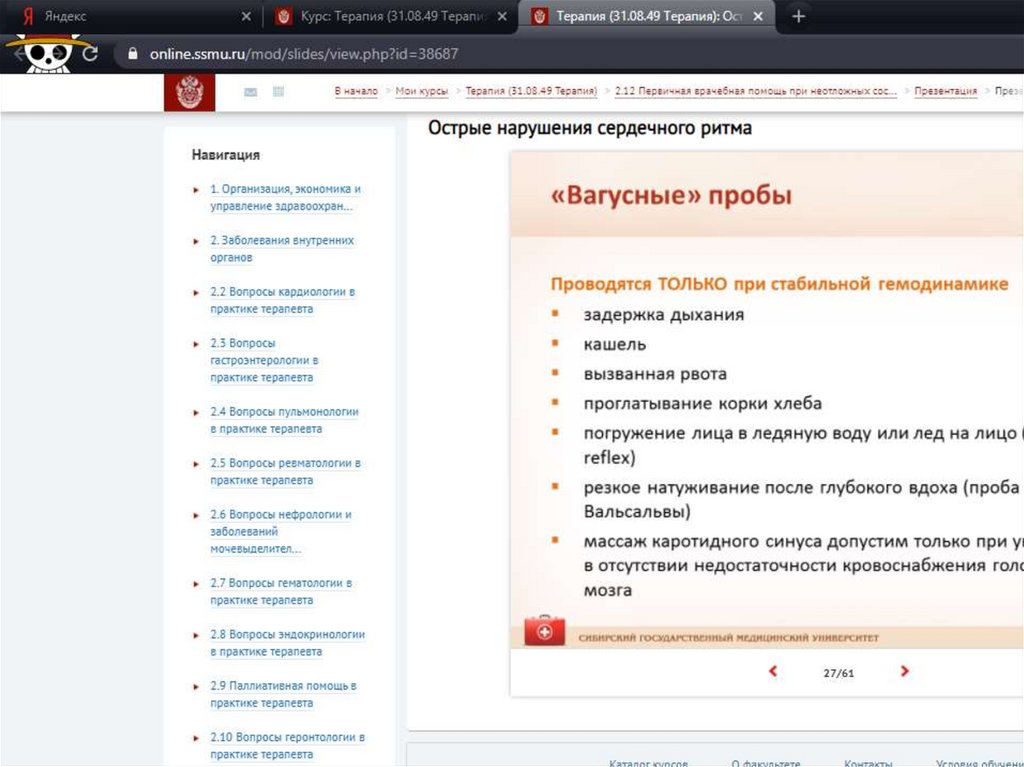Open 2.5 Вопросы ревматологии section
The height and width of the screenshot is (767, 1024).
[x=285, y=472]
